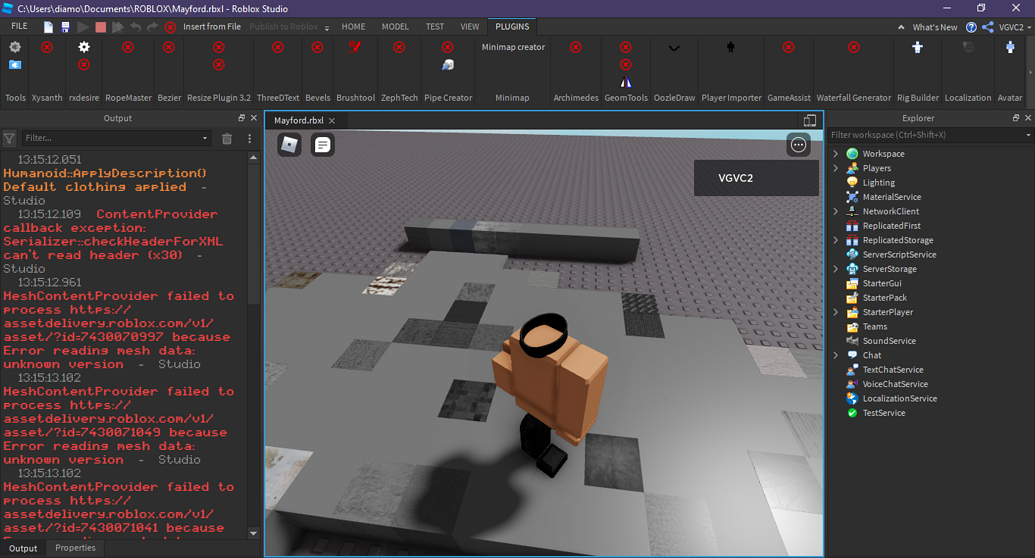Collapse the ribbon with the up chevron

(x=901, y=27)
